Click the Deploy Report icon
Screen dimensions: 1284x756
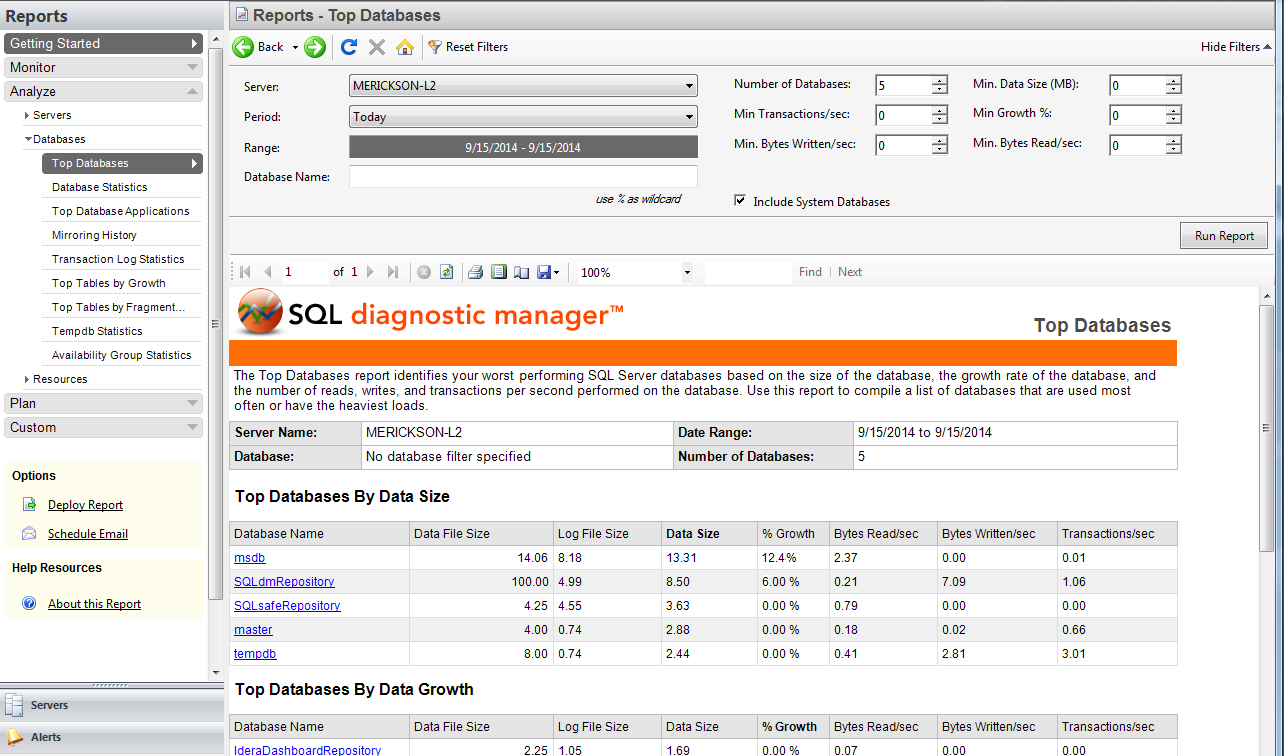tap(29, 505)
